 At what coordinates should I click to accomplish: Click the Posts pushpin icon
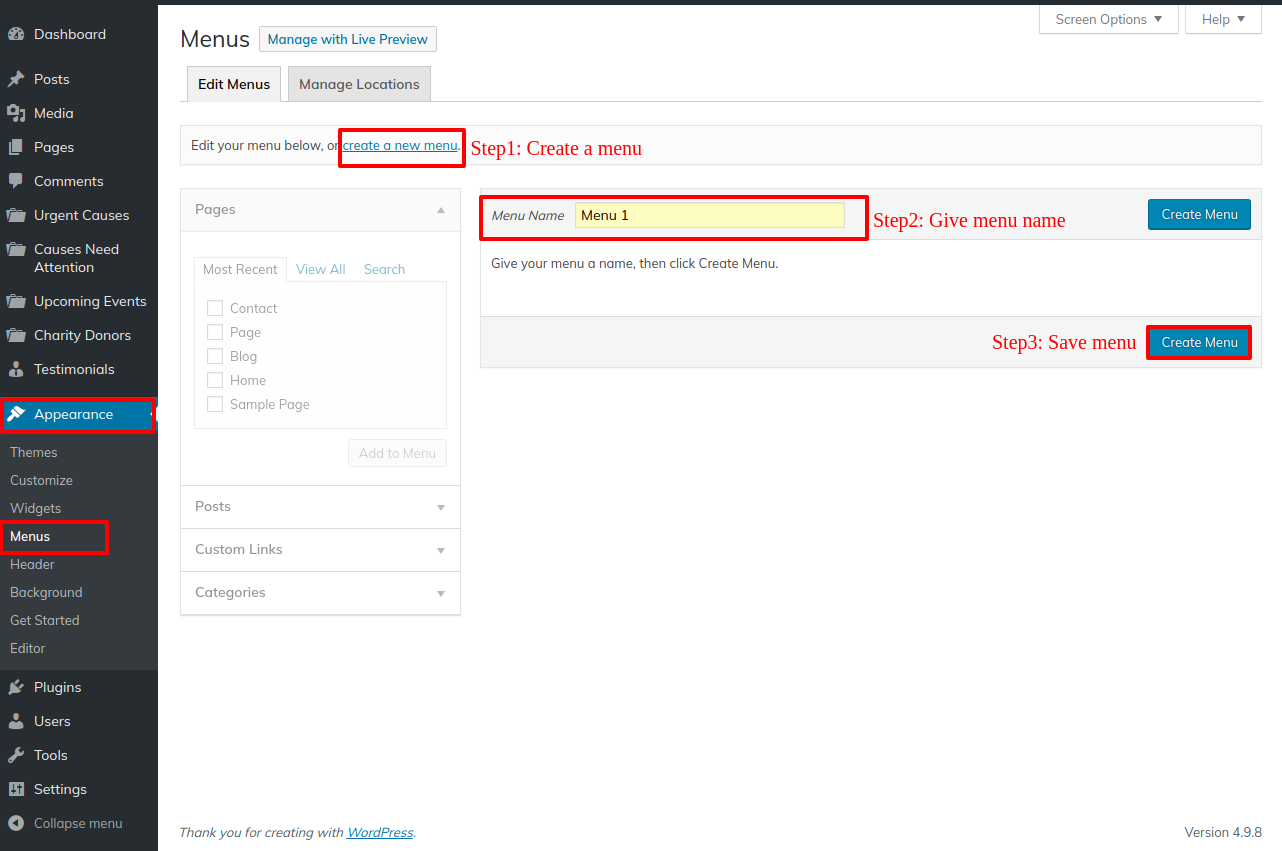[16, 79]
